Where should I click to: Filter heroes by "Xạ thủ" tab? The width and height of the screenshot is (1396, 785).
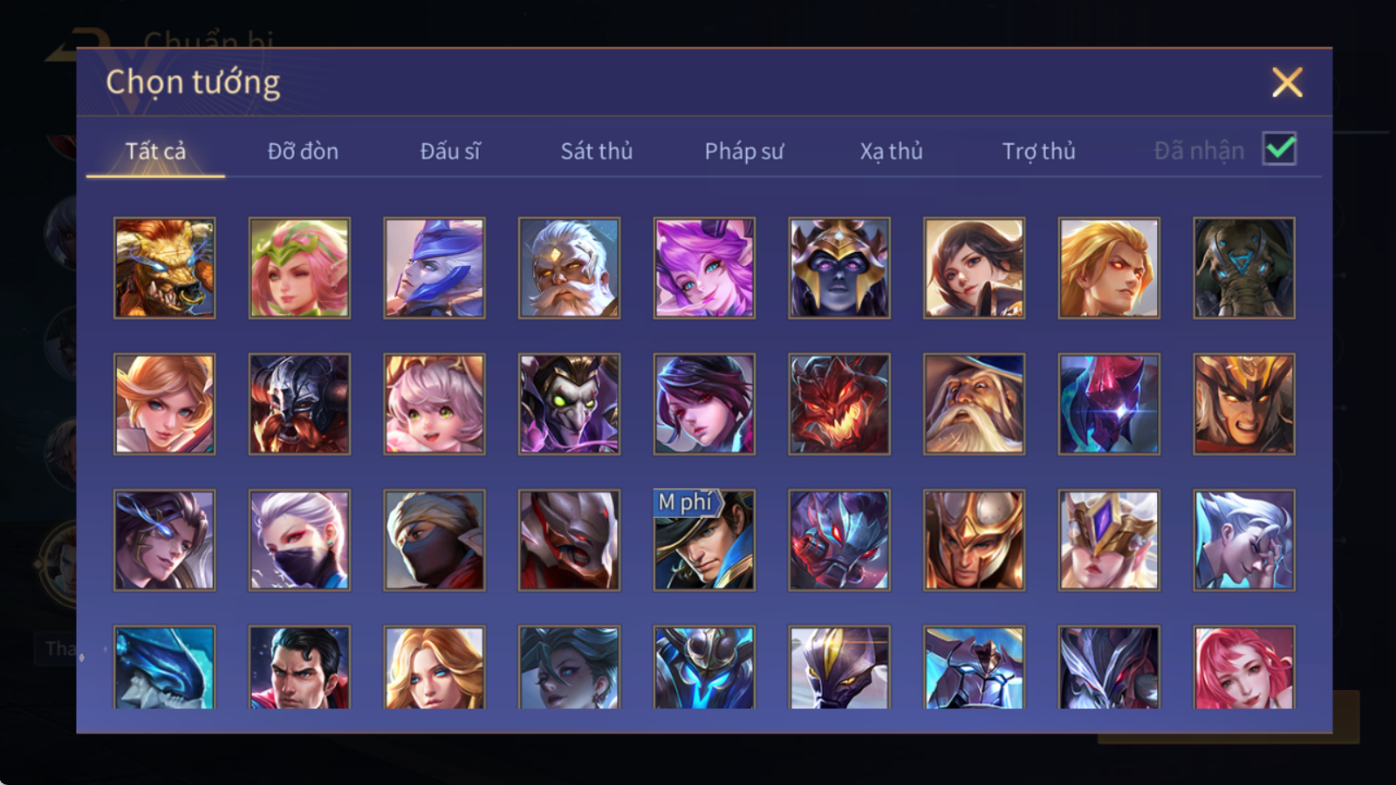point(891,151)
